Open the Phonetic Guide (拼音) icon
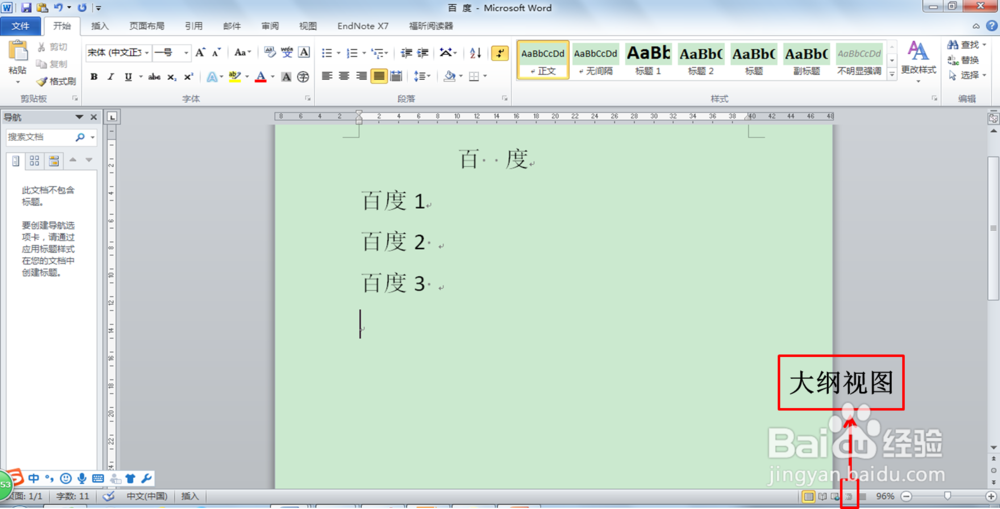The height and width of the screenshot is (509, 1000). pos(287,52)
